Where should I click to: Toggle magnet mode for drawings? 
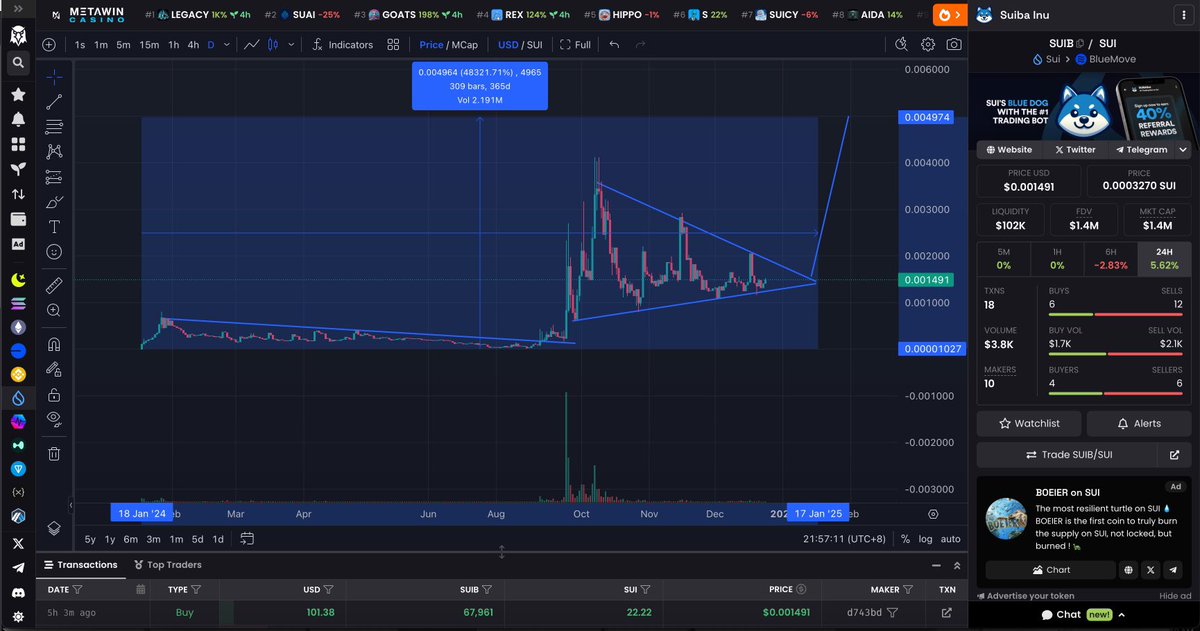pyautogui.click(x=54, y=344)
